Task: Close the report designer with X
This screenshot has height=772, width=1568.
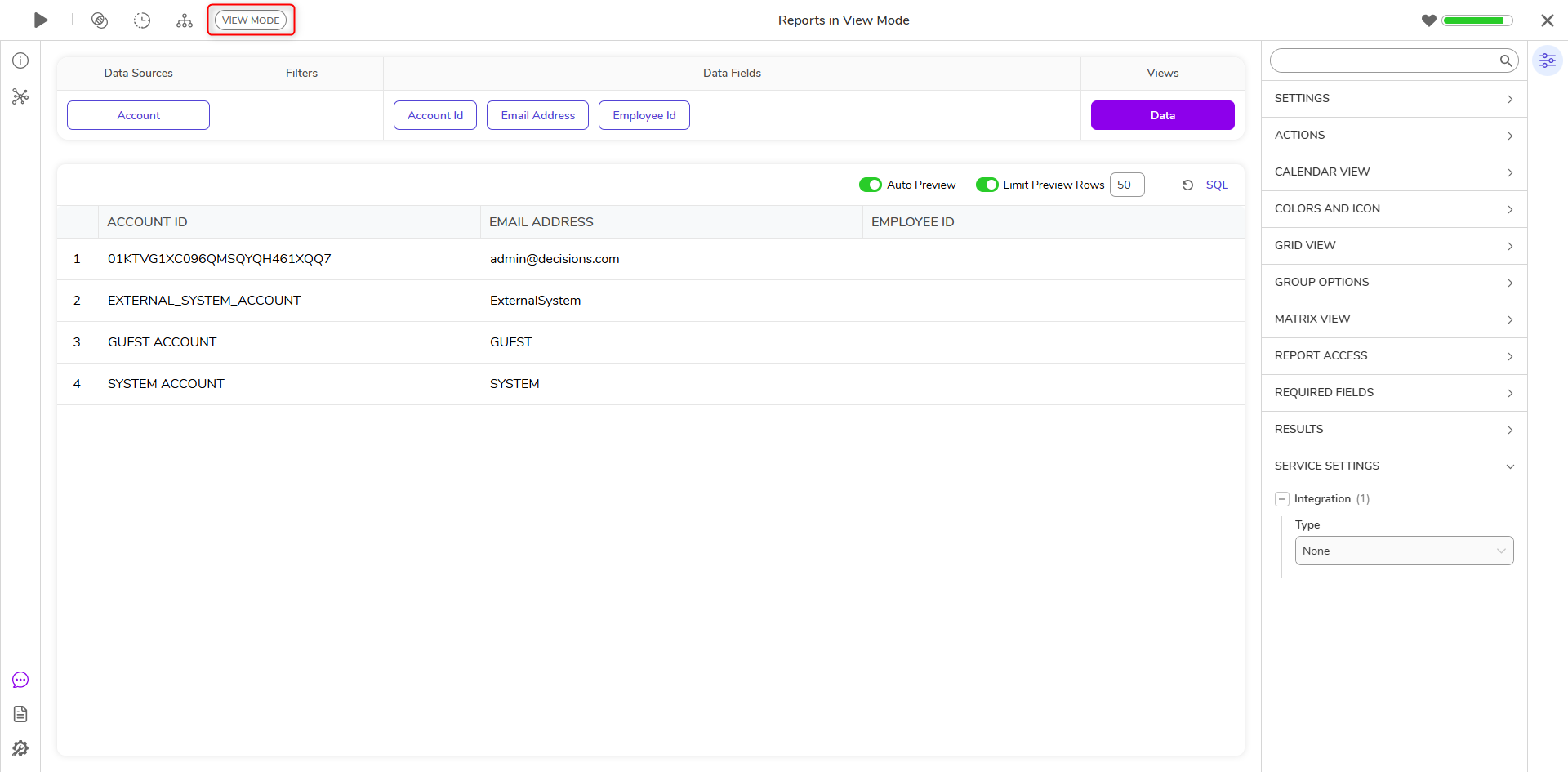Action: tap(1547, 20)
